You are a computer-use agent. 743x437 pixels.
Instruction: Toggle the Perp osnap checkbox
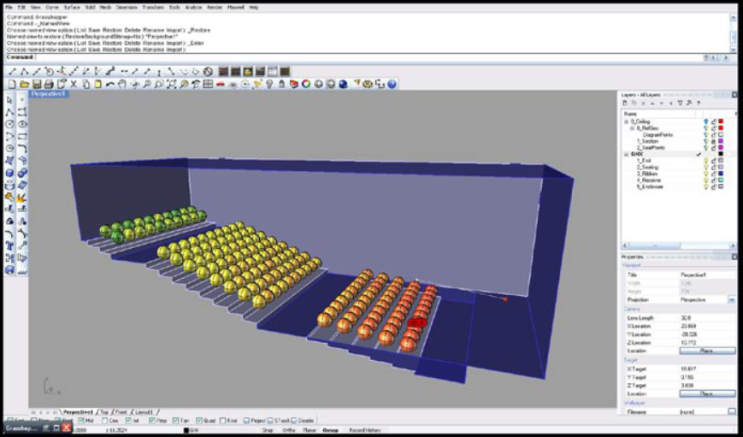[152, 420]
